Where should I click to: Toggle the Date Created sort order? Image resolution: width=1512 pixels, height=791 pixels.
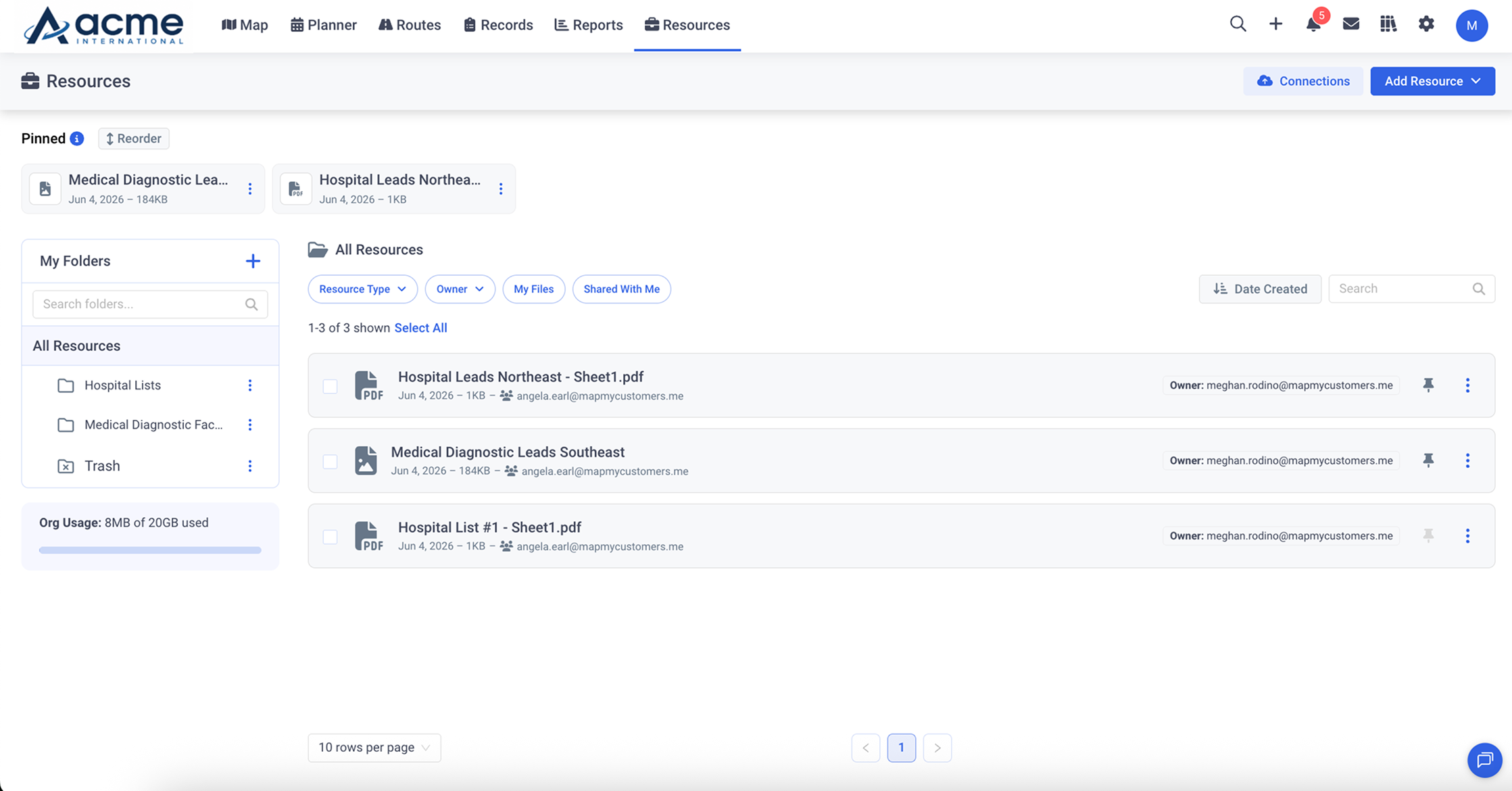click(x=1260, y=289)
